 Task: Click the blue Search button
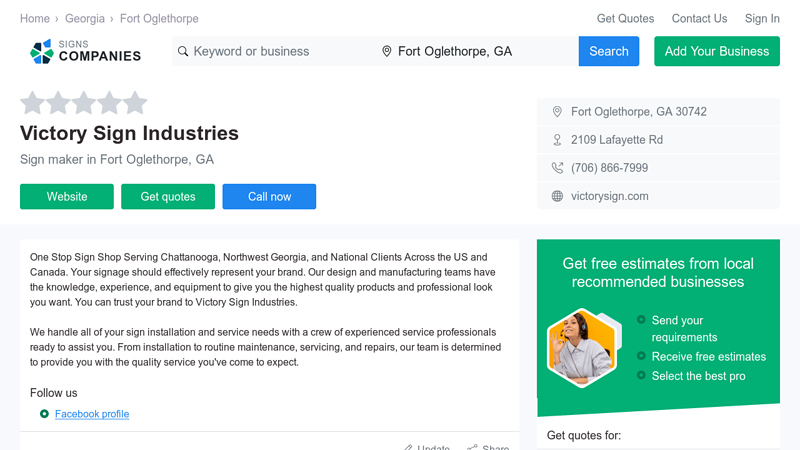point(609,51)
